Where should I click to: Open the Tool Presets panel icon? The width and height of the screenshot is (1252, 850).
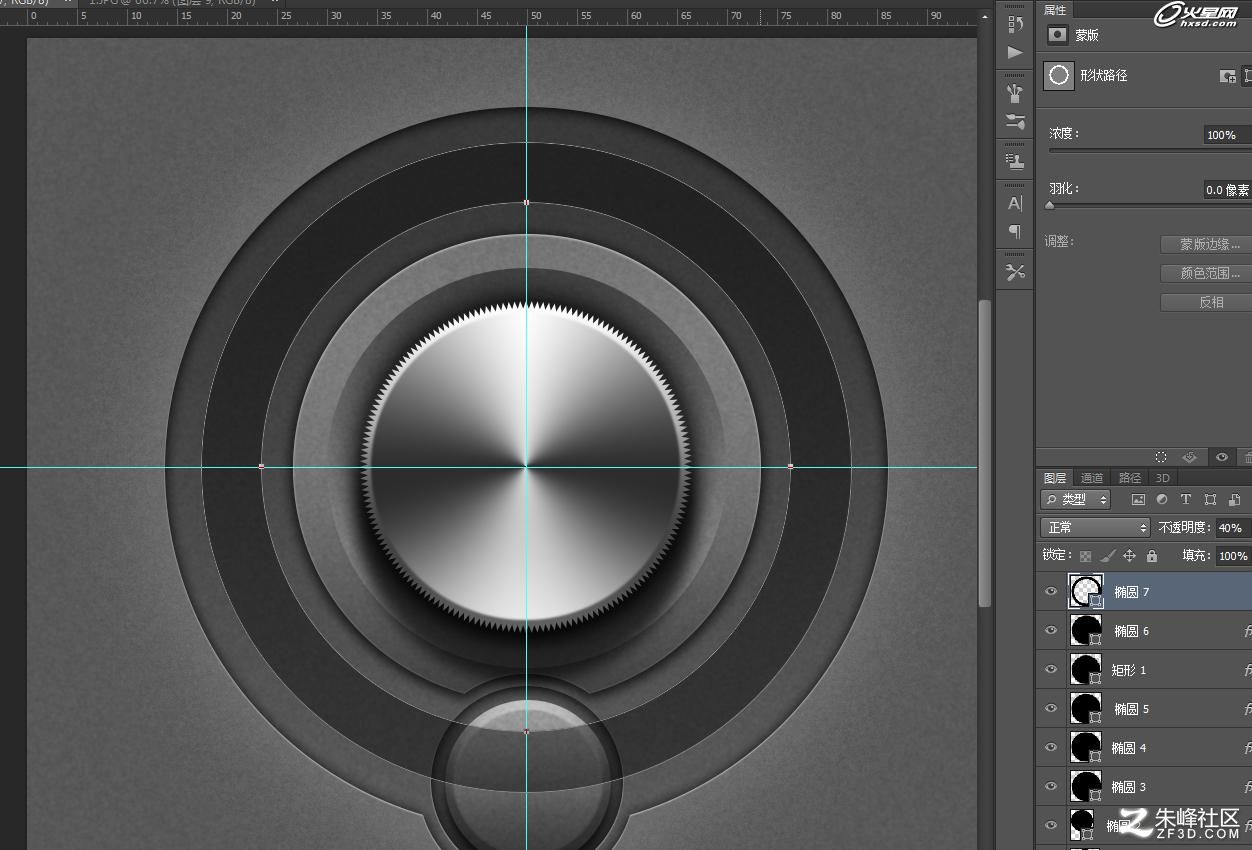1015,272
